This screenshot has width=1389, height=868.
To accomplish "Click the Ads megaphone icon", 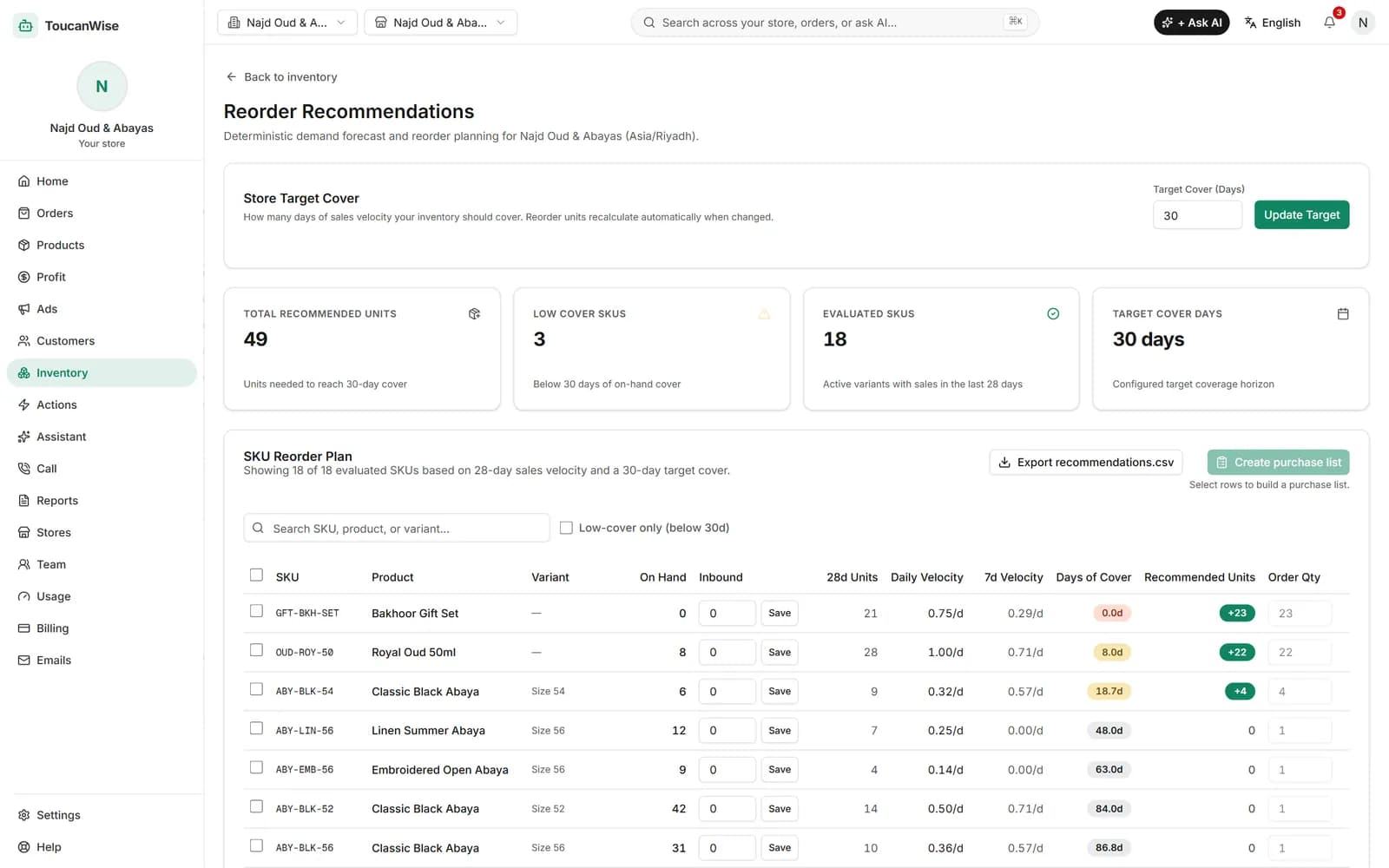I will (24, 309).
